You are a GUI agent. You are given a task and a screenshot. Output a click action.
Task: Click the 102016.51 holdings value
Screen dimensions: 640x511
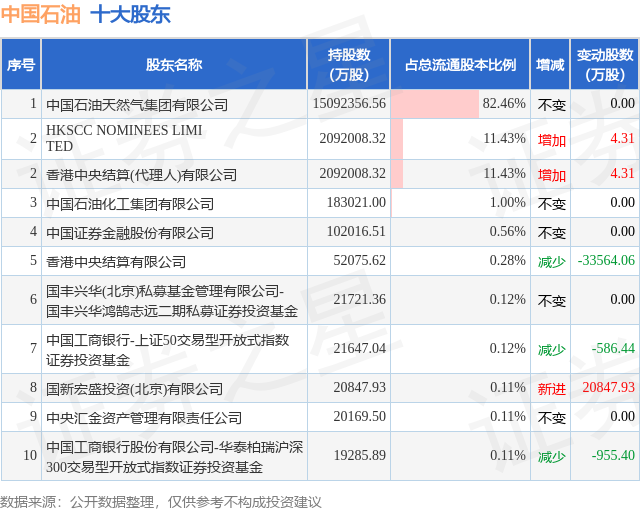pyautogui.click(x=356, y=231)
